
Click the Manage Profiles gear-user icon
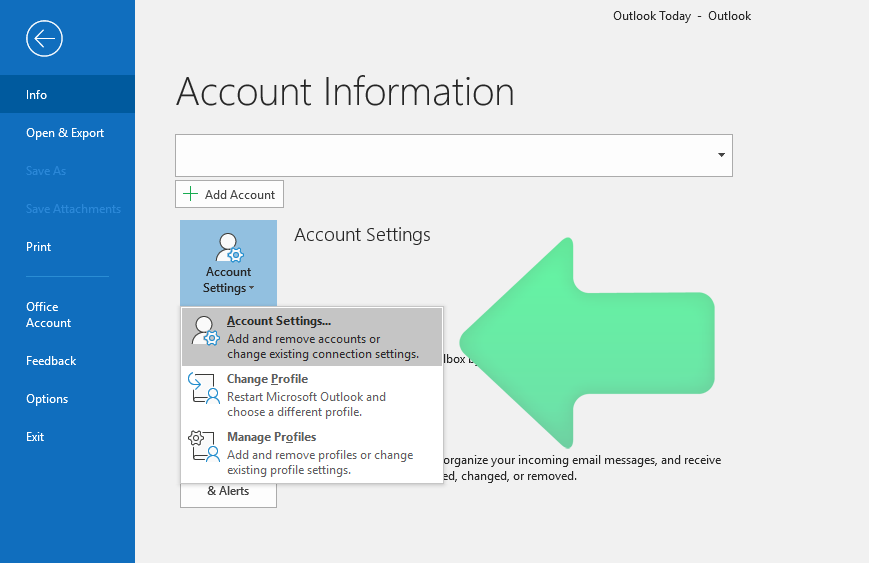coord(203,446)
